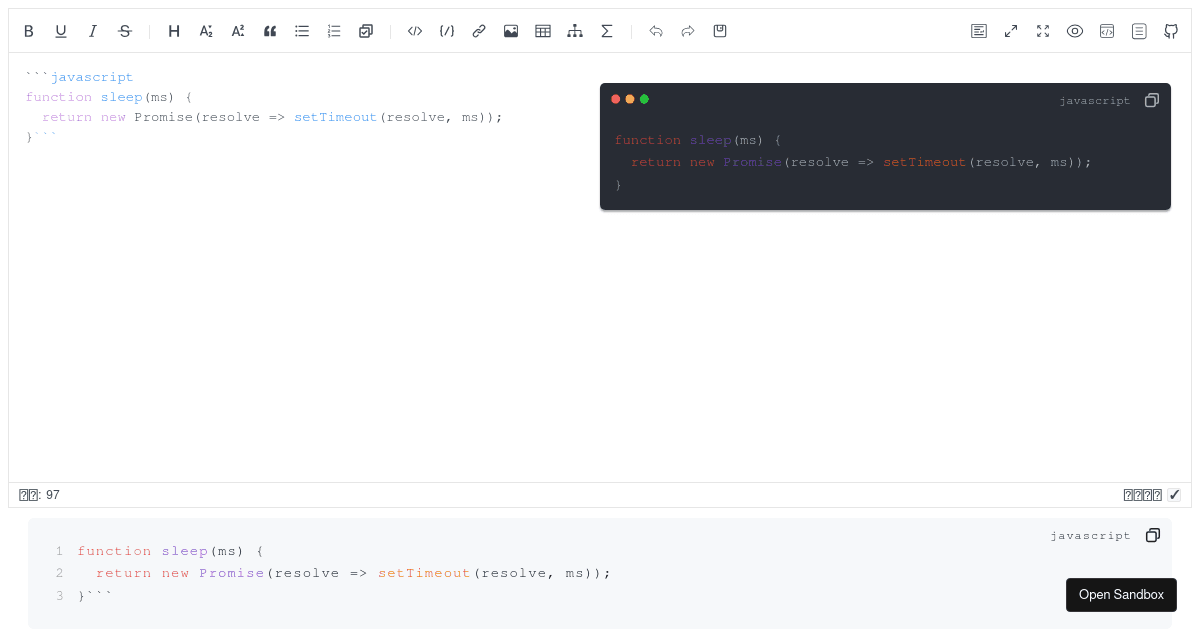
Task: Enter fullscreen editing mode
Action: click(x=1043, y=31)
